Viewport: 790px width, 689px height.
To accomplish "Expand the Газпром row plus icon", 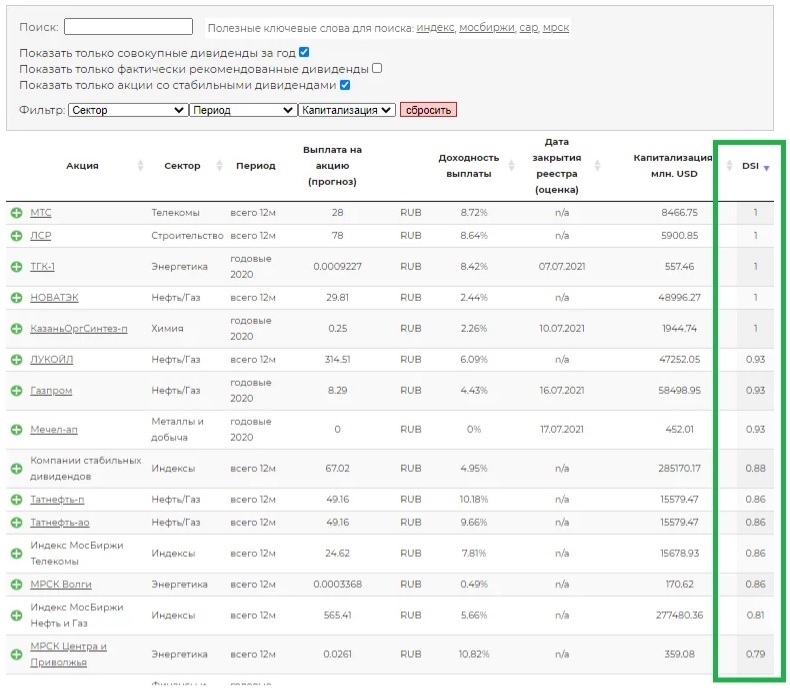I will coord(17,391).
